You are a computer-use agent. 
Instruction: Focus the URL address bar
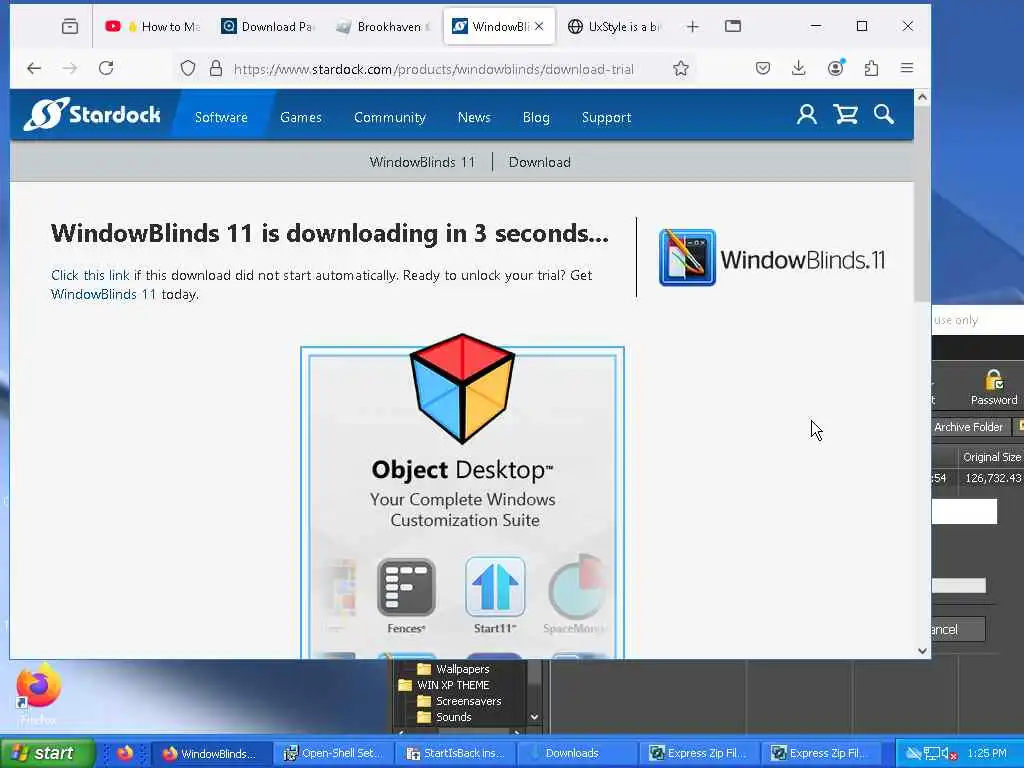pos(433,69)
